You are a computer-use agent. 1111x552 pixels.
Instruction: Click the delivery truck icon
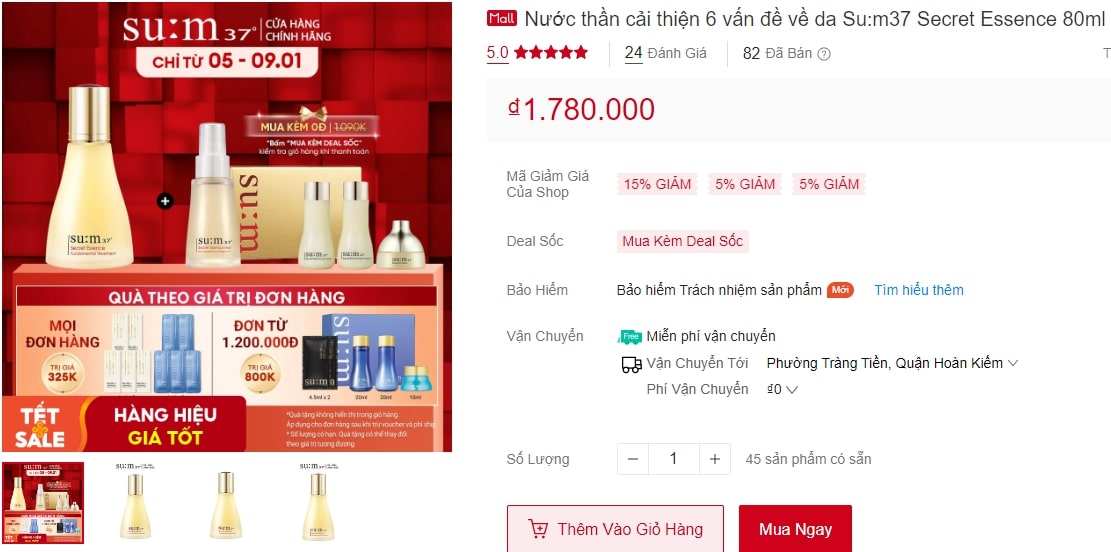click(631, 364)
